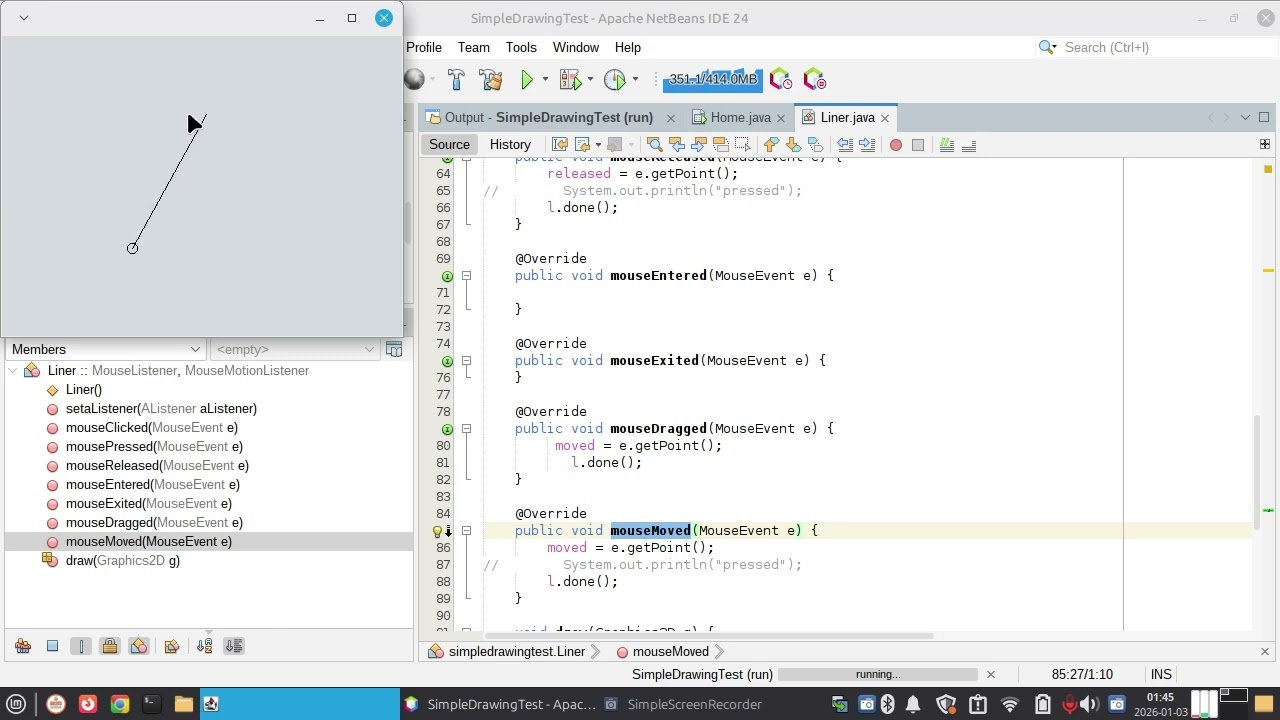Collapse the mouseMoved method fold at line 85

point(466,530)
